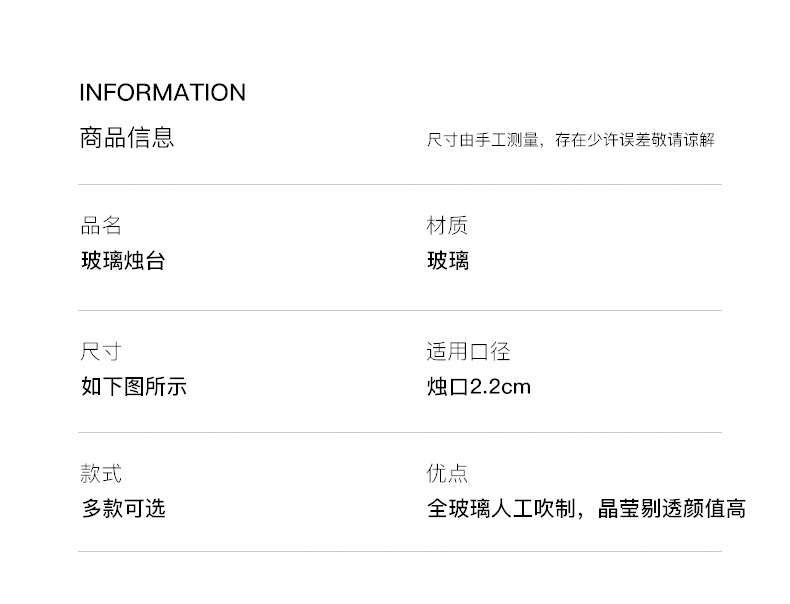Select the 玻璃 value under 材质
This screenshot has height=604, width=790.
[x=447, y=262]
